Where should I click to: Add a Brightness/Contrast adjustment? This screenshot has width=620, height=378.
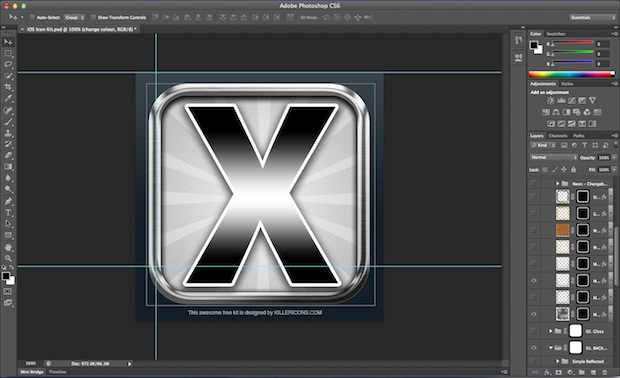[550, 100]
